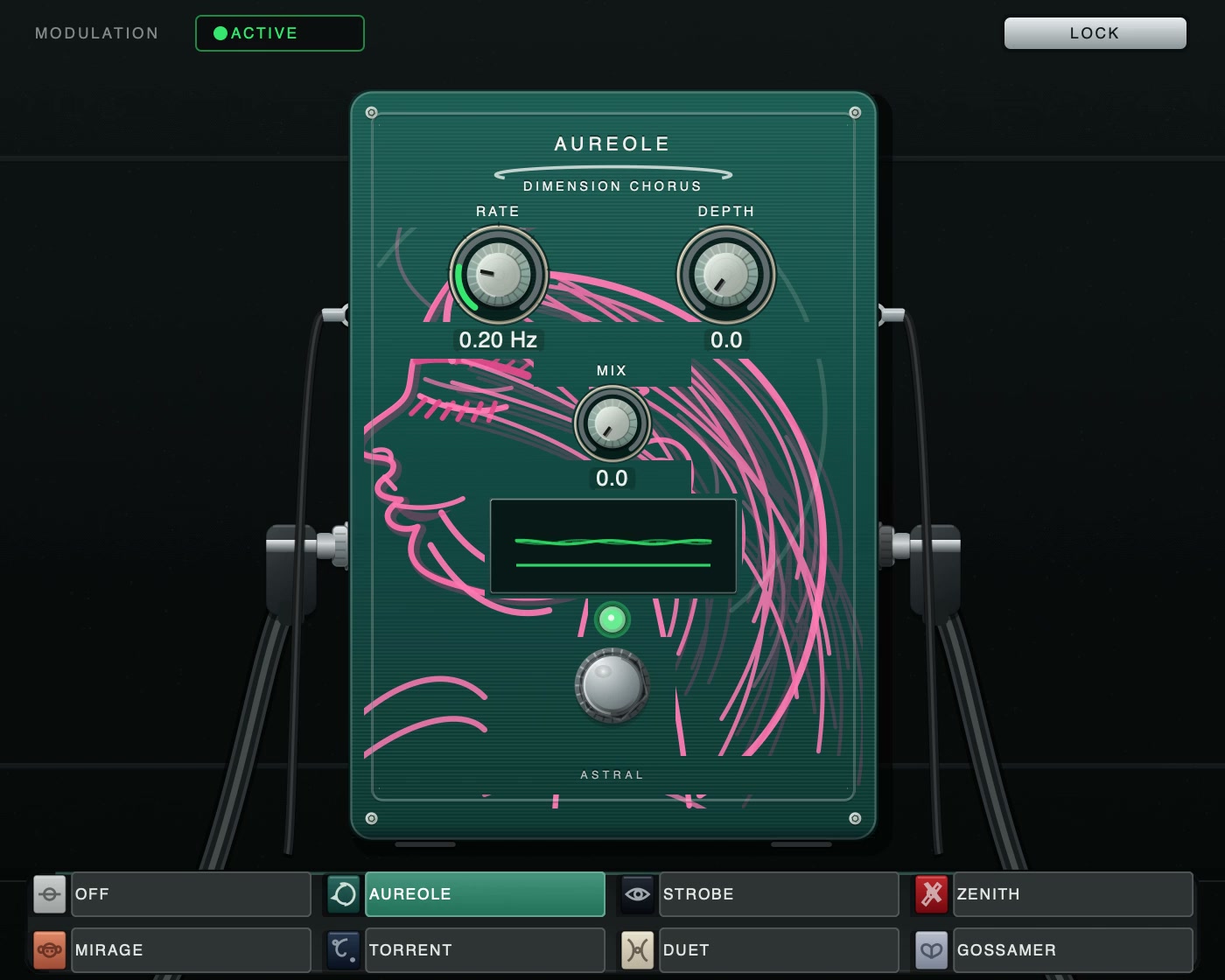This screenshot has height=980, width=1225.
Task: Click the Strobe eye icon
Action: pyautogui.click(x=638, y=894)
